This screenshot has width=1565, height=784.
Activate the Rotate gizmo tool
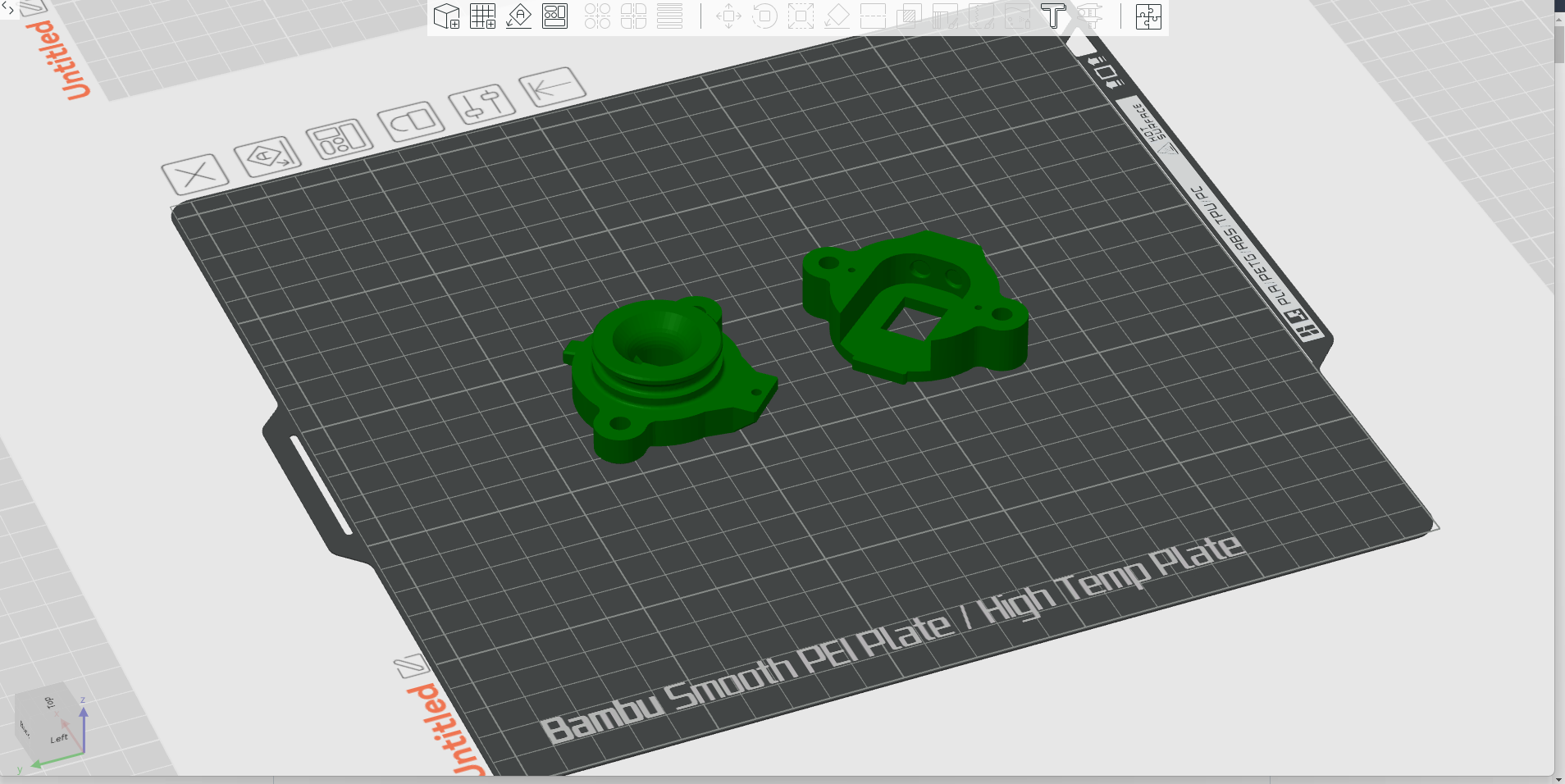click(x=764, y=16)
